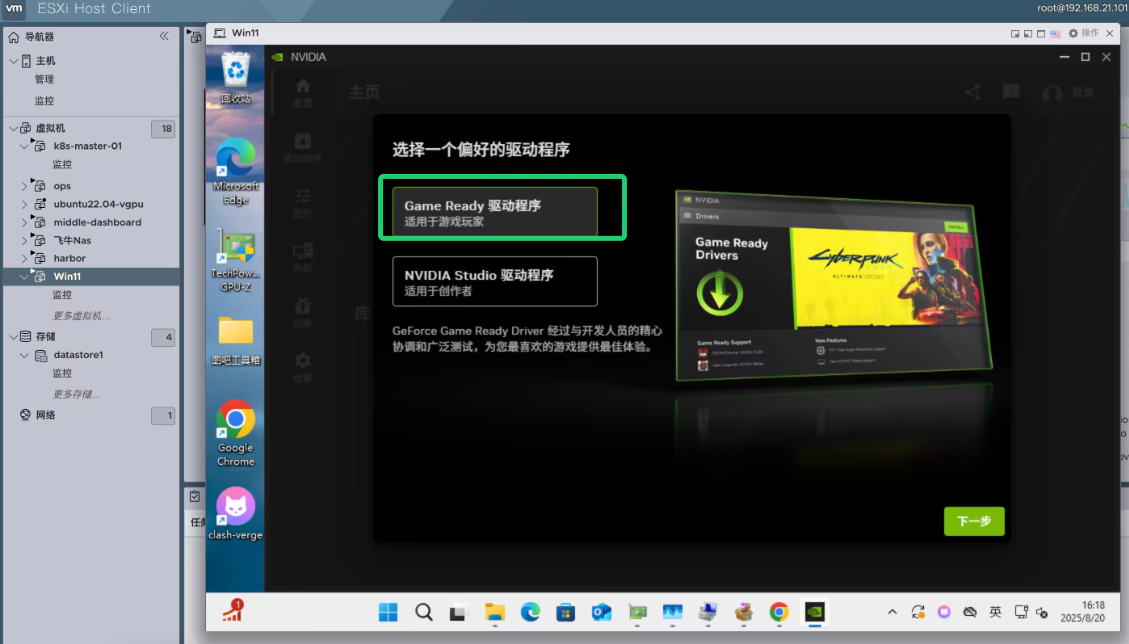Open Task View from the taskbar

pos(458,612)
